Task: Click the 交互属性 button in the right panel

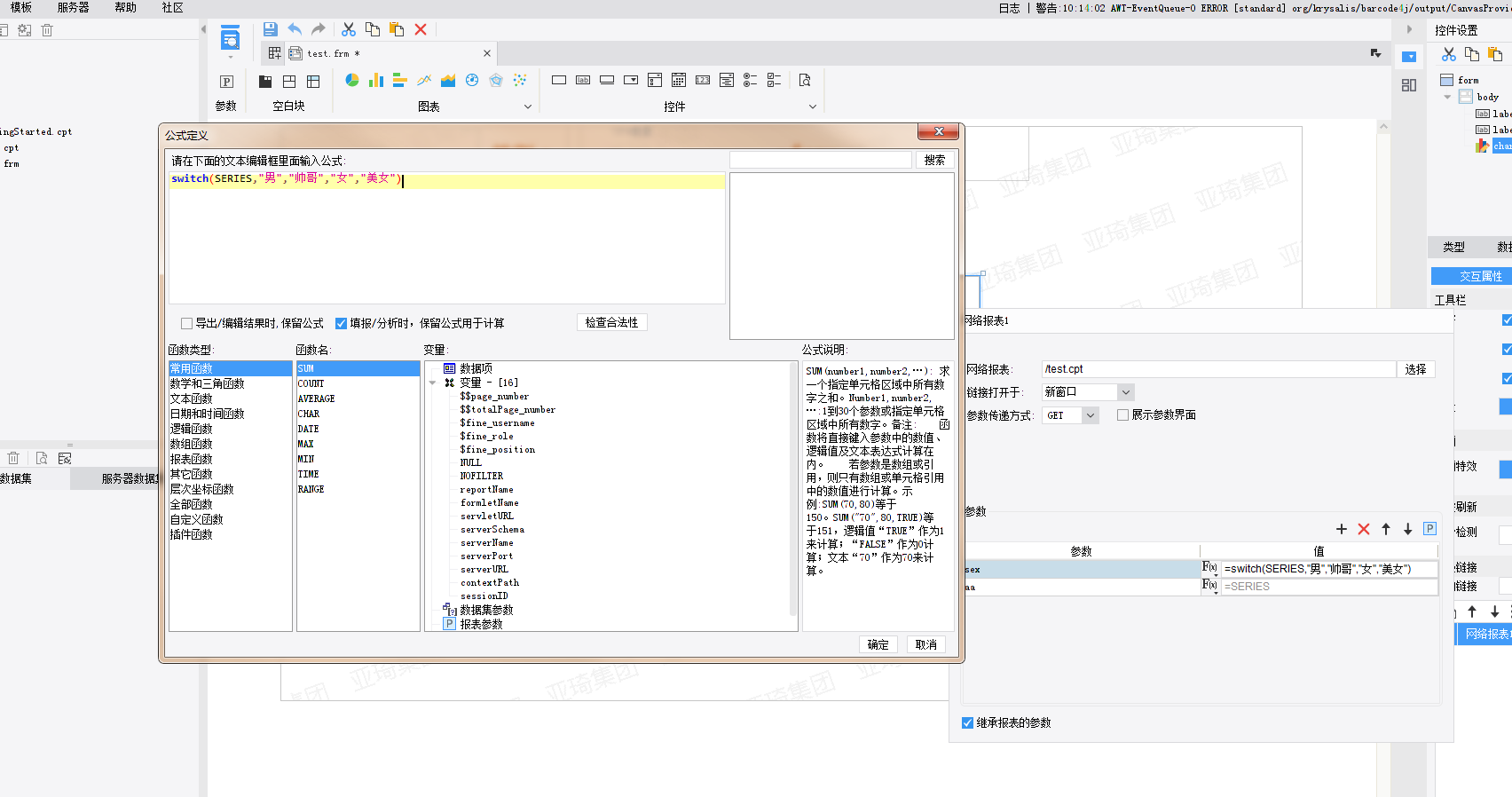Action: [x=1473, y=277]
